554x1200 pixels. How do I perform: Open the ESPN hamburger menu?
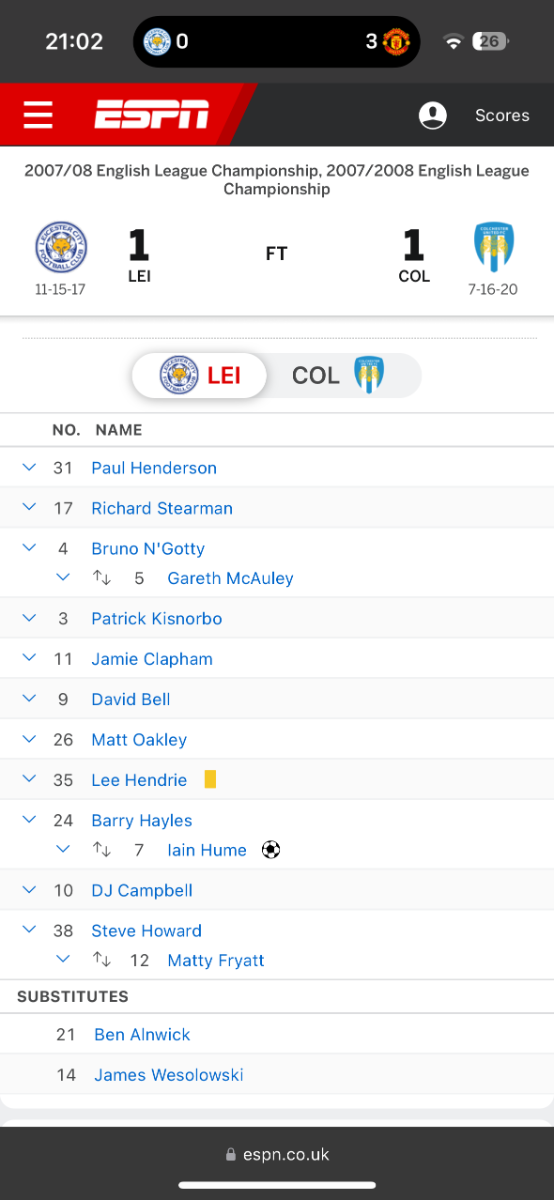coord(38,115)
